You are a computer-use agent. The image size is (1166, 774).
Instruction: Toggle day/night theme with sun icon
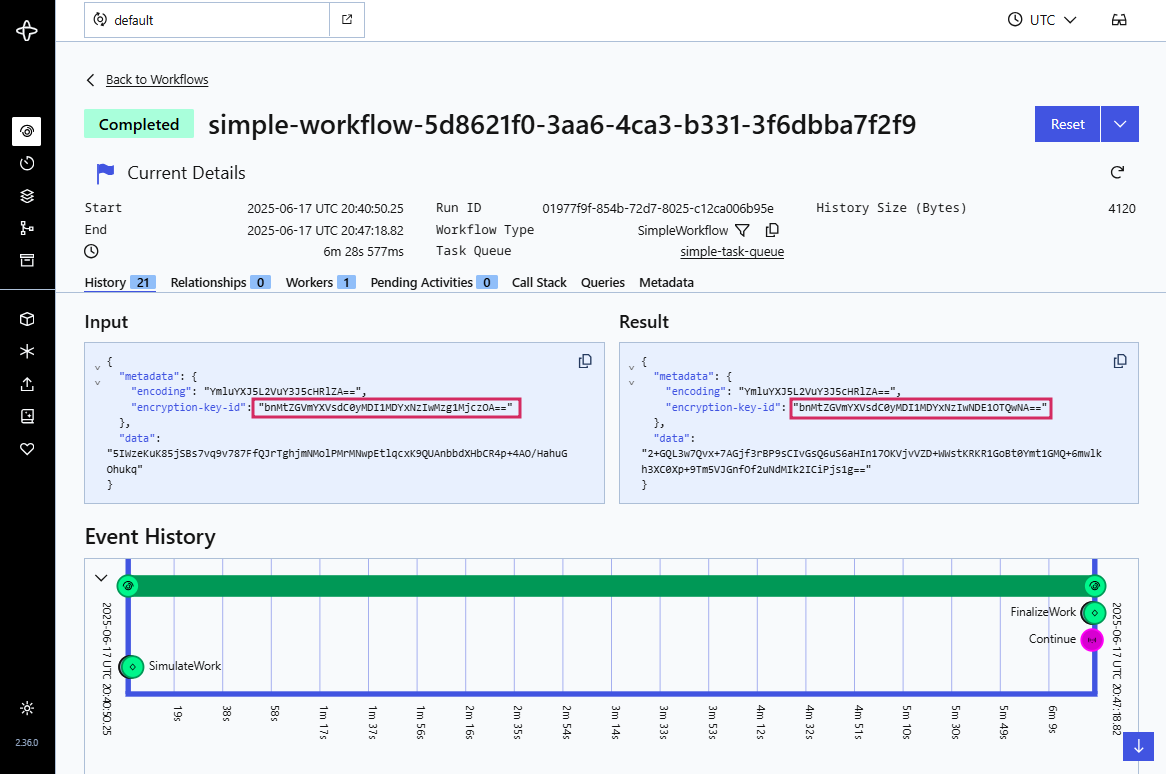(27, 708)
